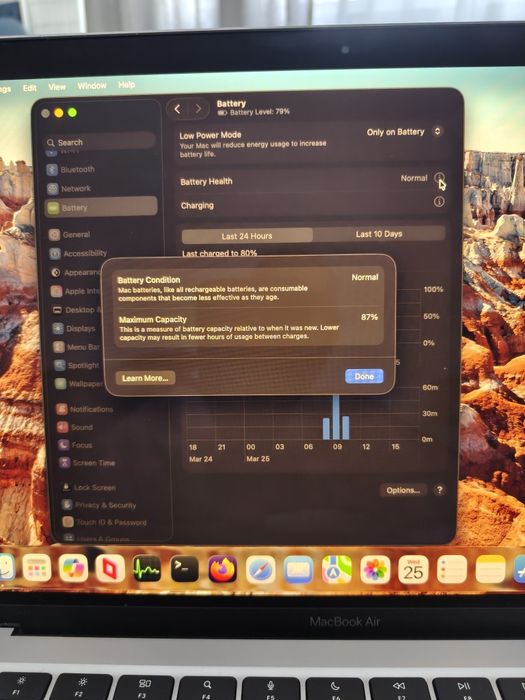Open Appearance settings in sidebar
The height and width of the screenshot is (700, 525).
[x=75, y=272]
